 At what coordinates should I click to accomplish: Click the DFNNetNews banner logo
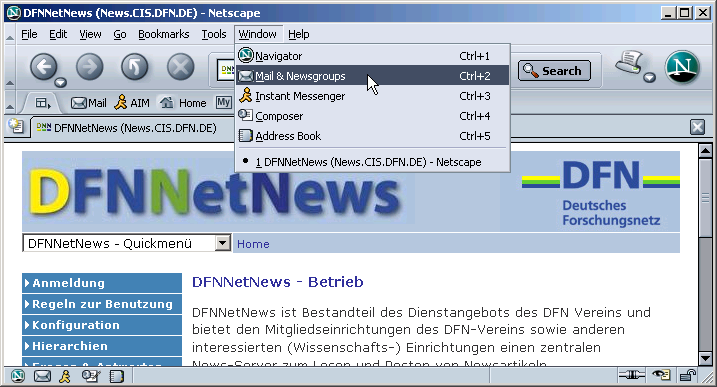(215, 192)
